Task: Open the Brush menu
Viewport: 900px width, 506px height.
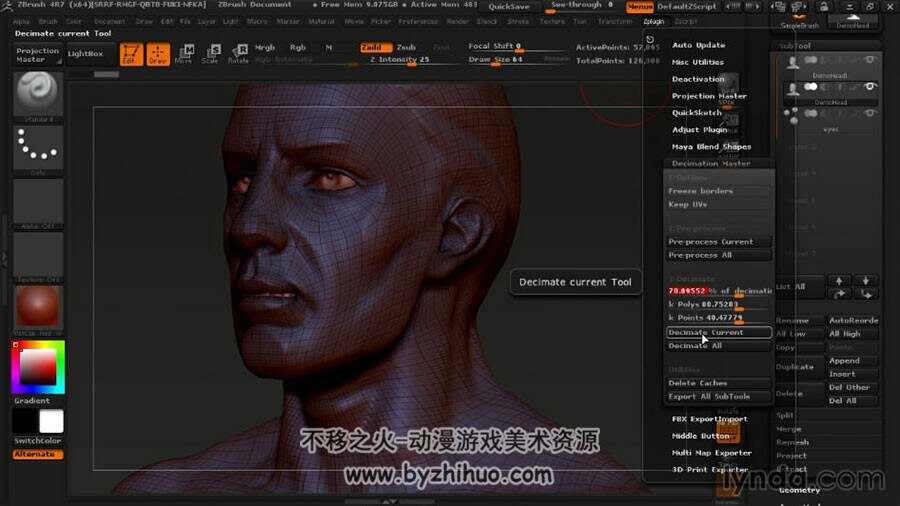Action: [48, 21]
